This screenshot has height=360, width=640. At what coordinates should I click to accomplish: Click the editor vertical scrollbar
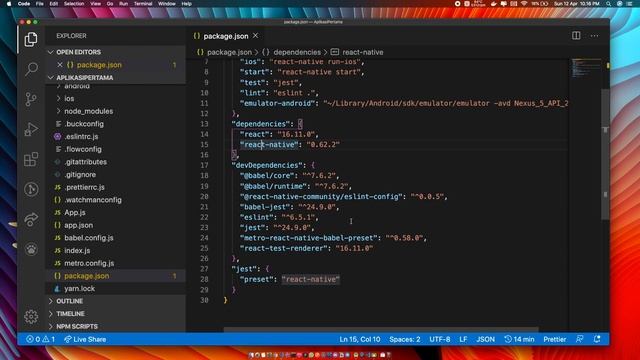pos(605,154)
